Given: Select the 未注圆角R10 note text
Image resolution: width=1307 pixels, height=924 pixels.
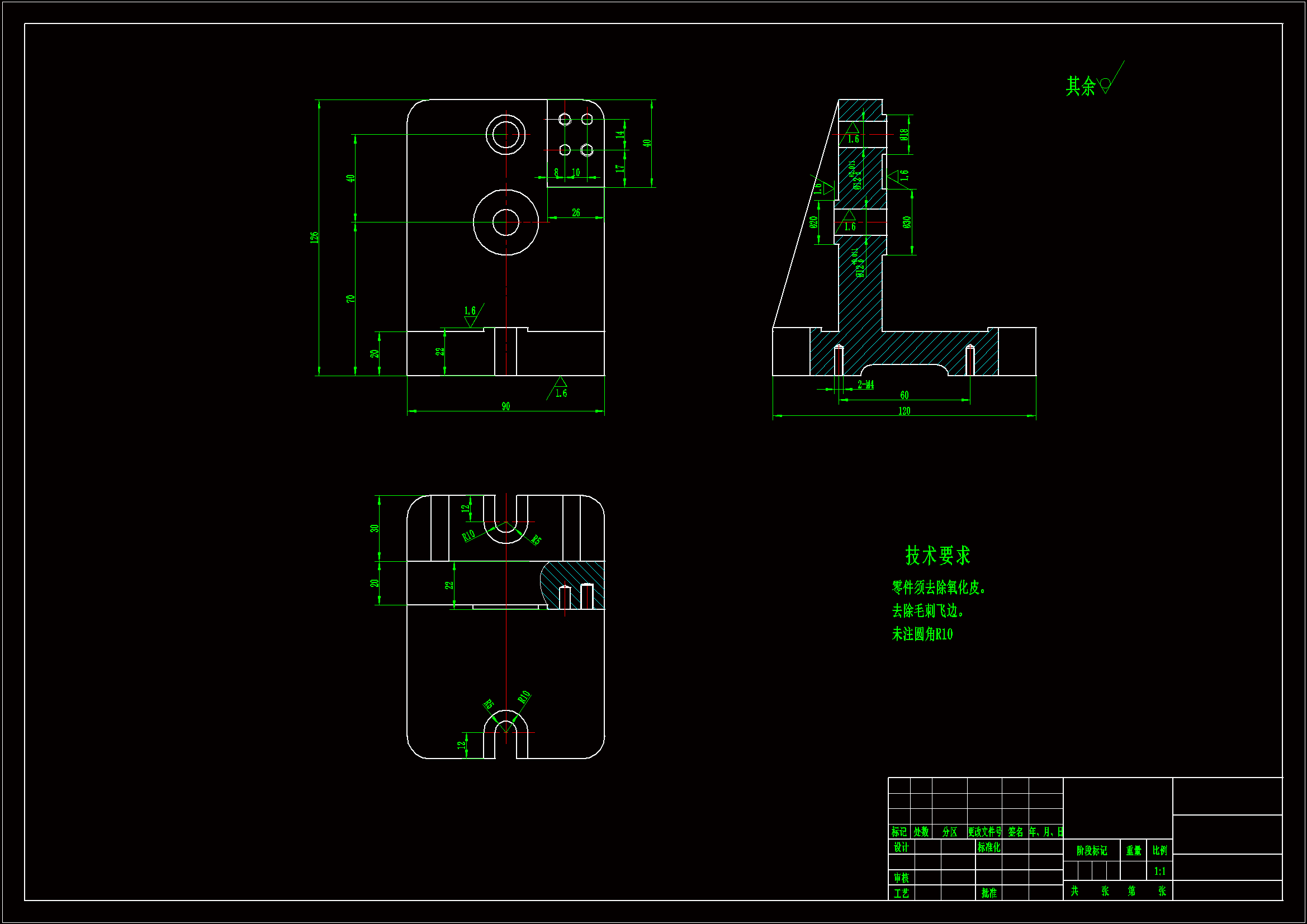Looking at the screenshot, I should (922, 634).
